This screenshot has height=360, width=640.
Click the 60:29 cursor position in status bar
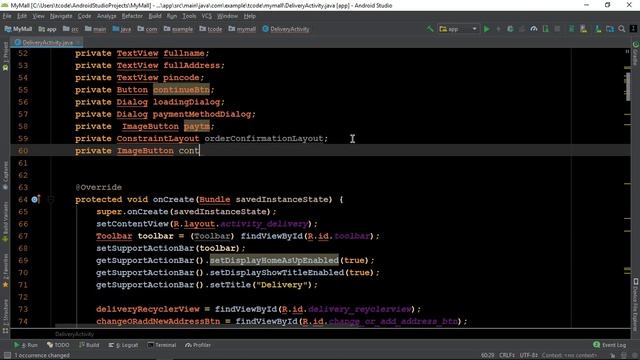487,356
